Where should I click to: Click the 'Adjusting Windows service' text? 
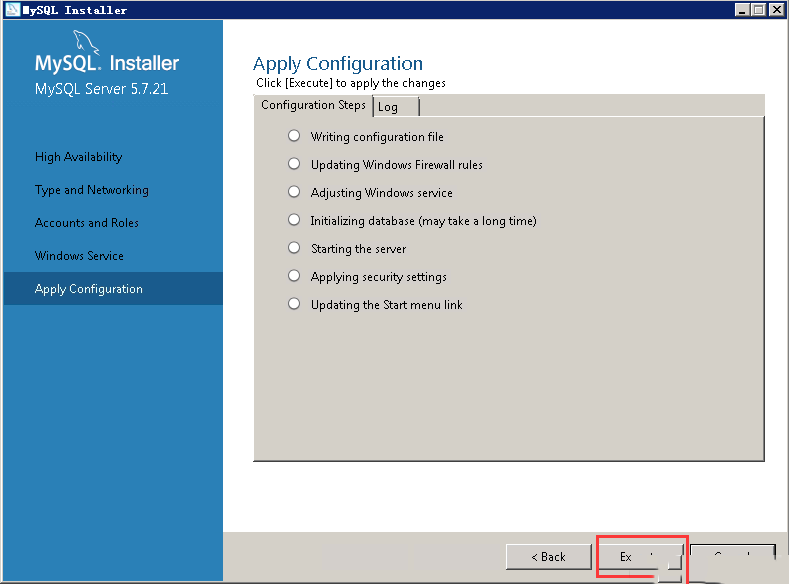(x=381, y=193)
